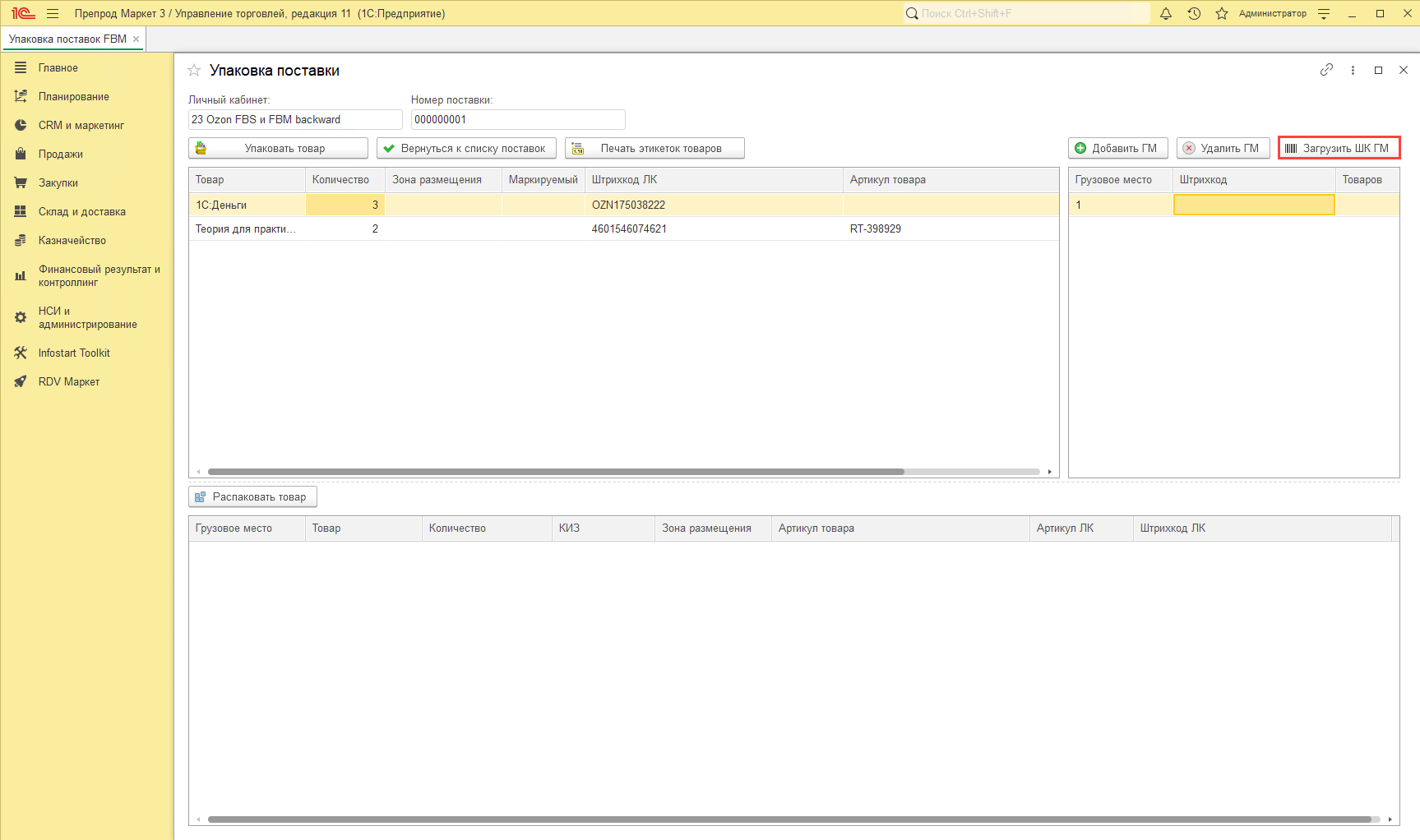The height and width of the screenshot is (840, 1420).
Task: Open RDV Маркет section
Action: tap(68, 381)
